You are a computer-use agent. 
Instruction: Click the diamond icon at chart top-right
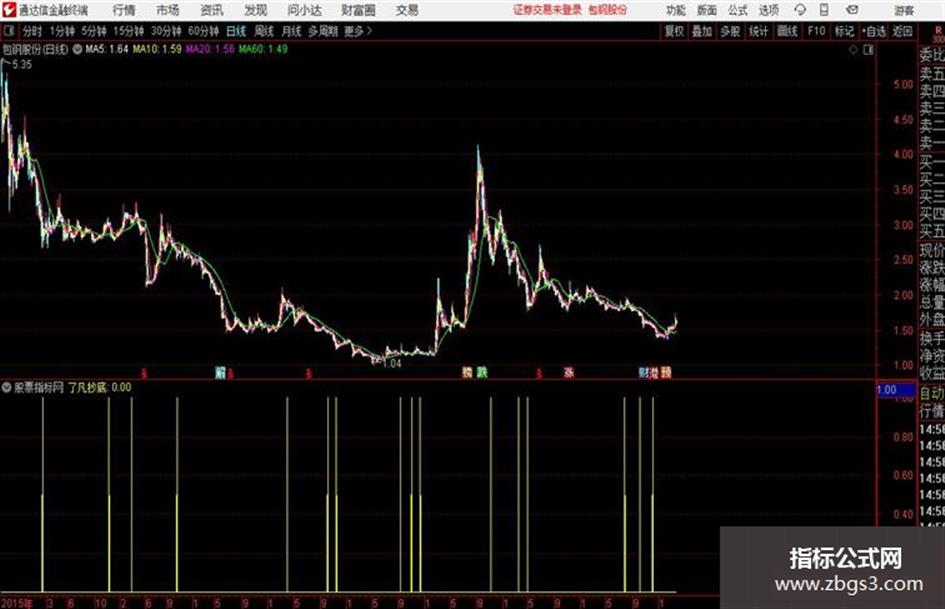853,49
